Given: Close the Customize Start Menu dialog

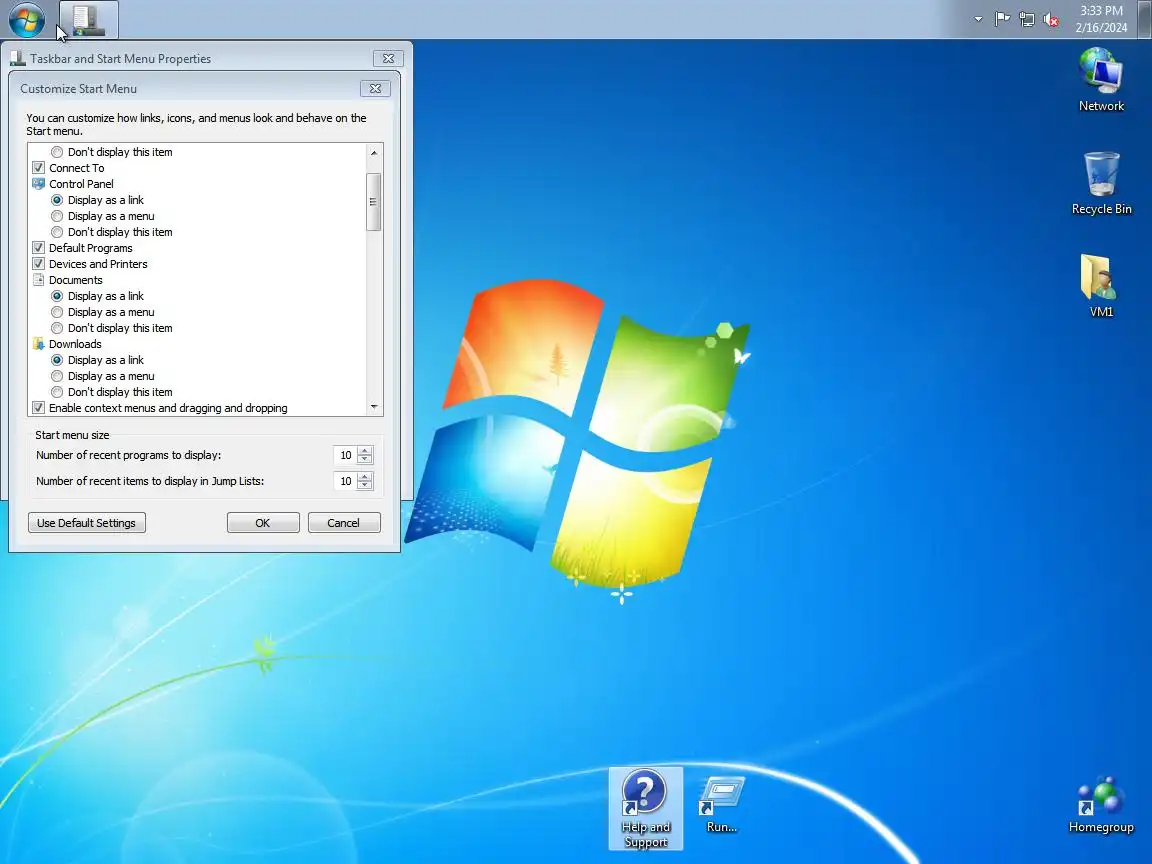Looking at the screenshot, I should (x=375, y=88).
